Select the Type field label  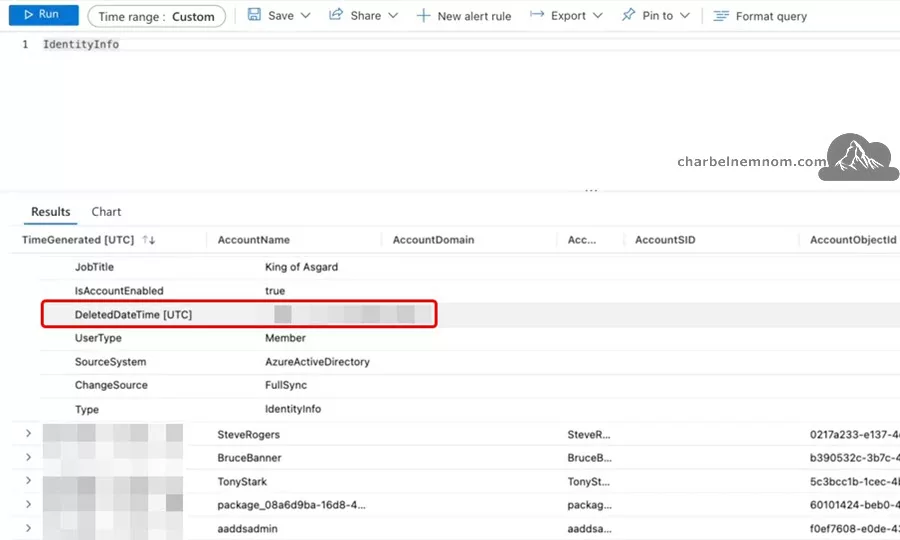tap(87, 409)
